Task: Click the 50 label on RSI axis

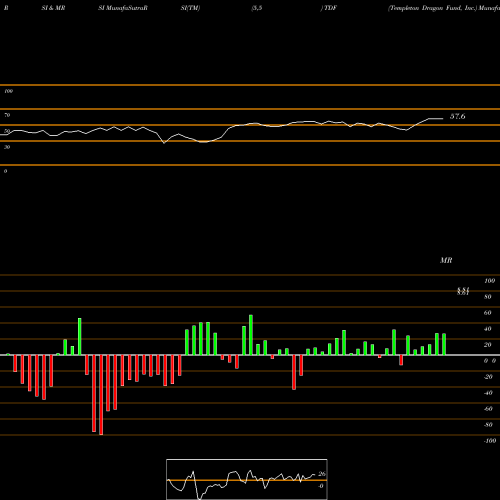Action: click(7, 131)
